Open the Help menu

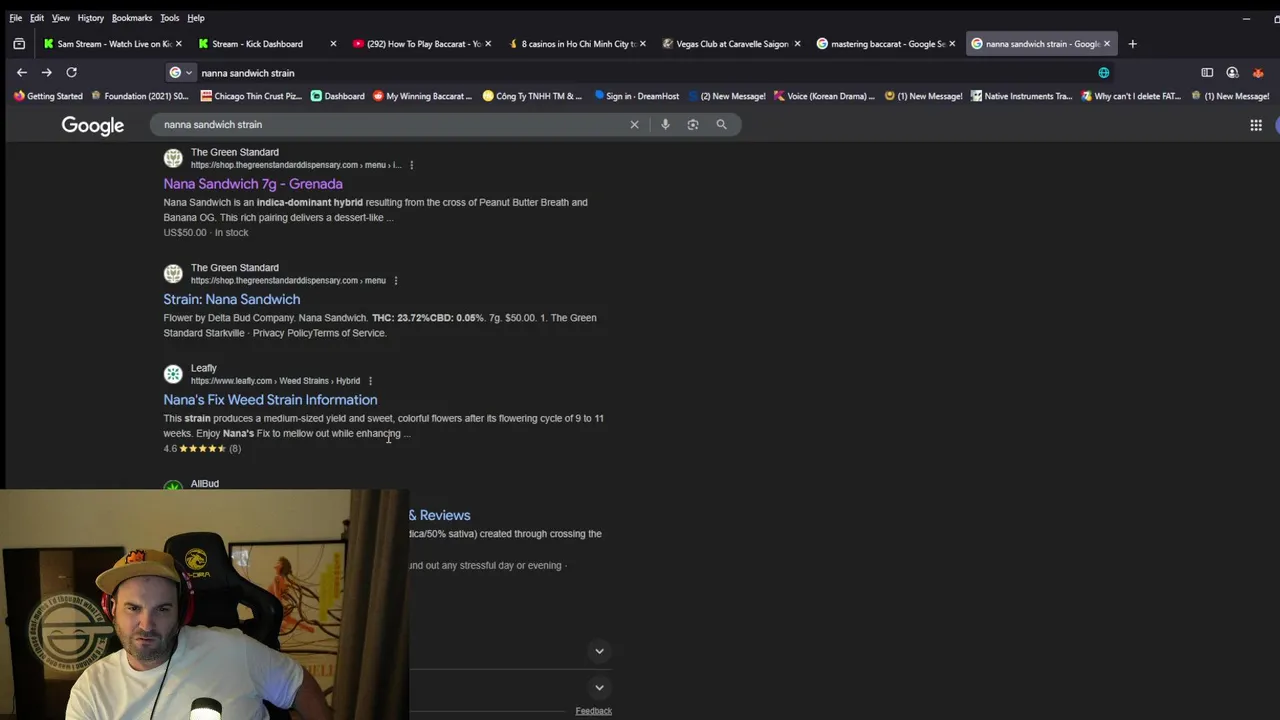[x=196, y=18]
